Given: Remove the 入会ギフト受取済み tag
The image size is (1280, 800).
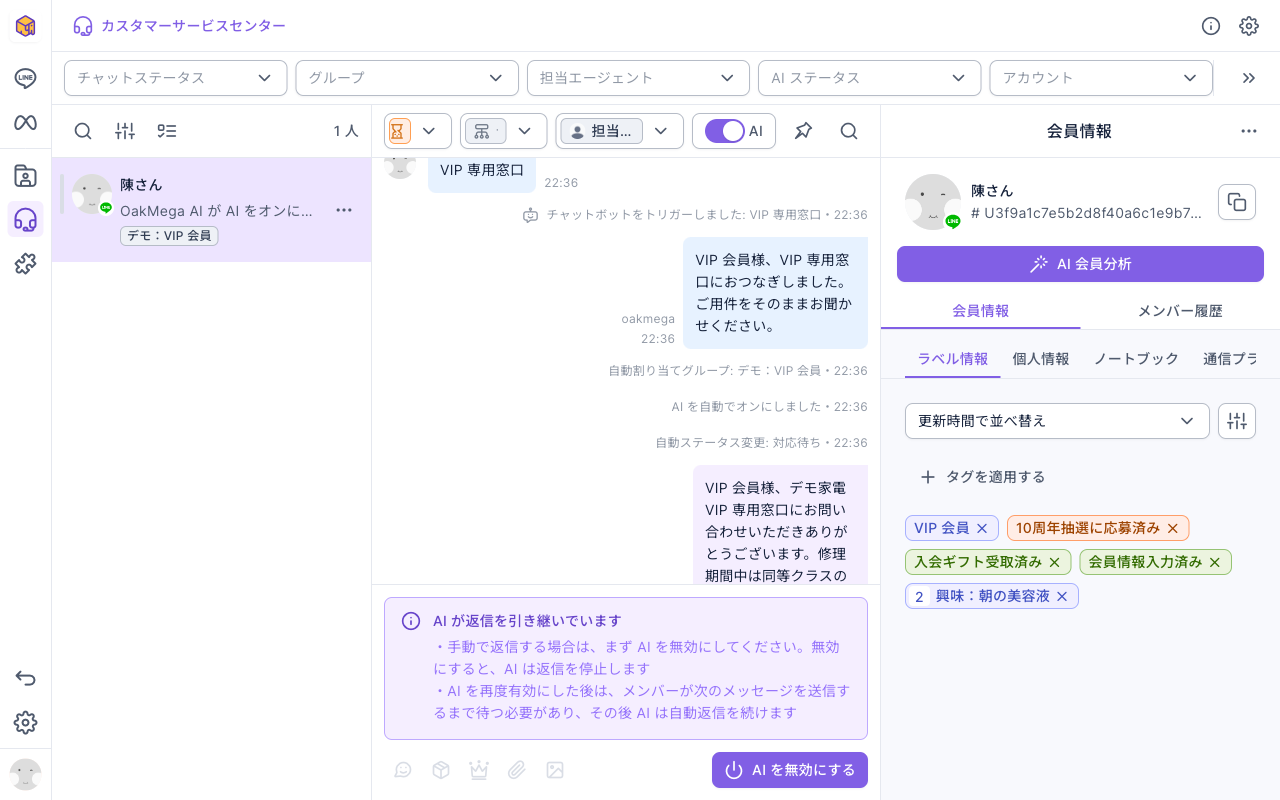Looking at the screenshot, I should click(1054, 562).
